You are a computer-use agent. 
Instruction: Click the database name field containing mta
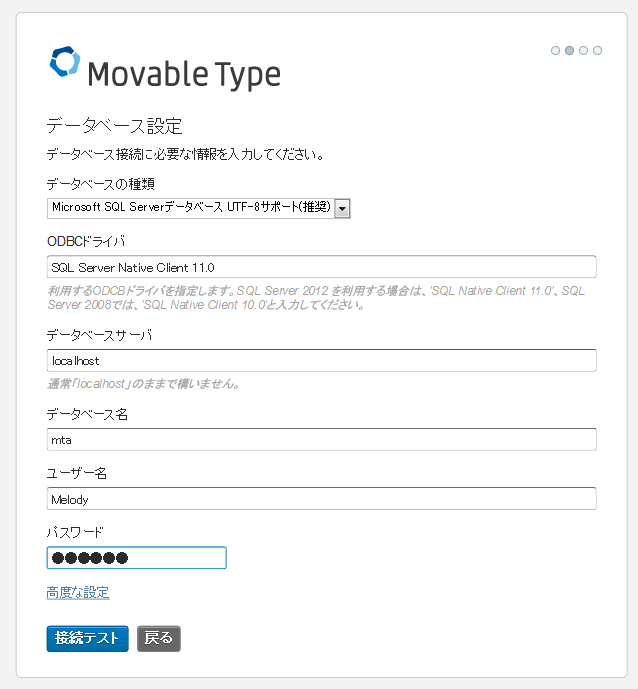322,439
